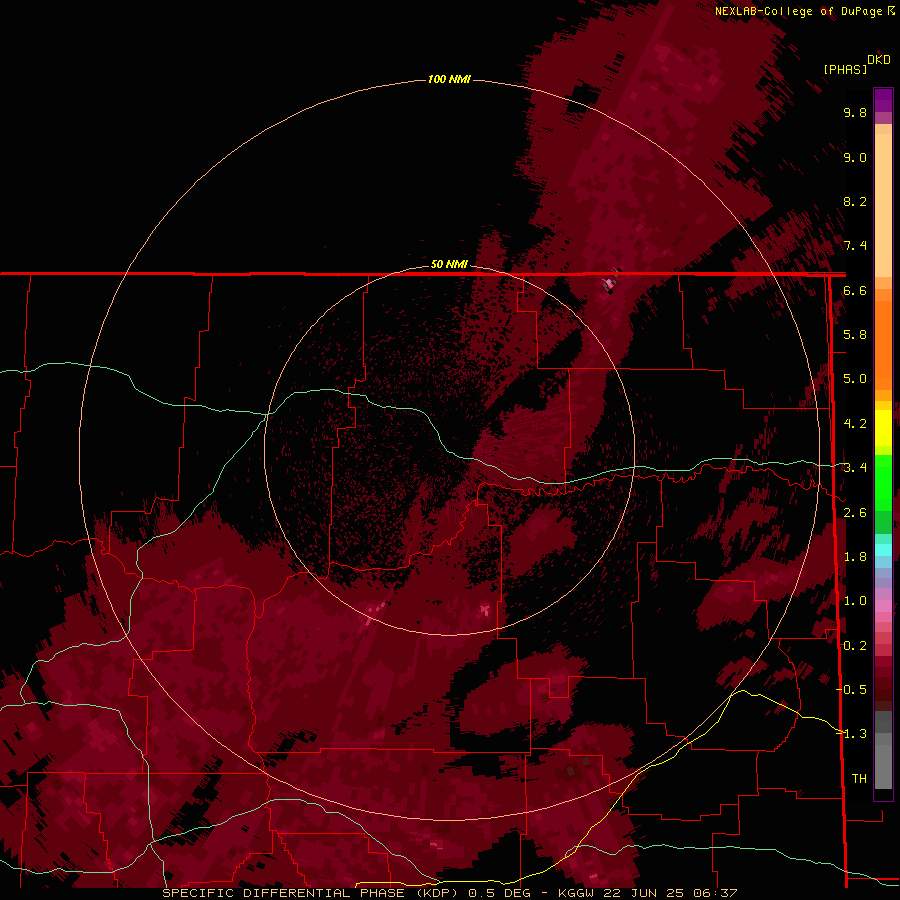The width and height of the screenshot is (900, 900).
Task: Click the 9.8 value on the legend
Action: (855, 112)
